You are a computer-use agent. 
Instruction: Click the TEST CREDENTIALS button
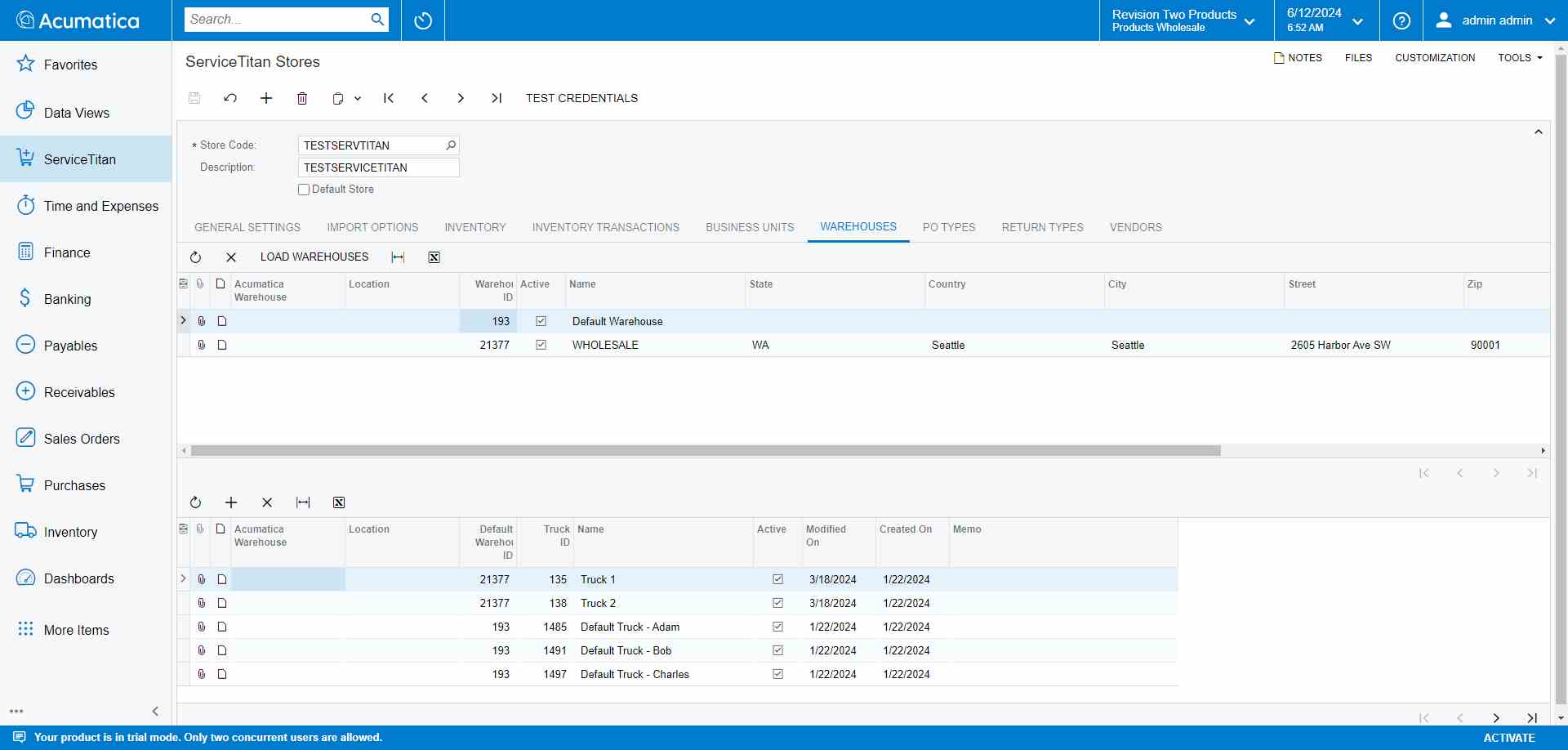581,98
